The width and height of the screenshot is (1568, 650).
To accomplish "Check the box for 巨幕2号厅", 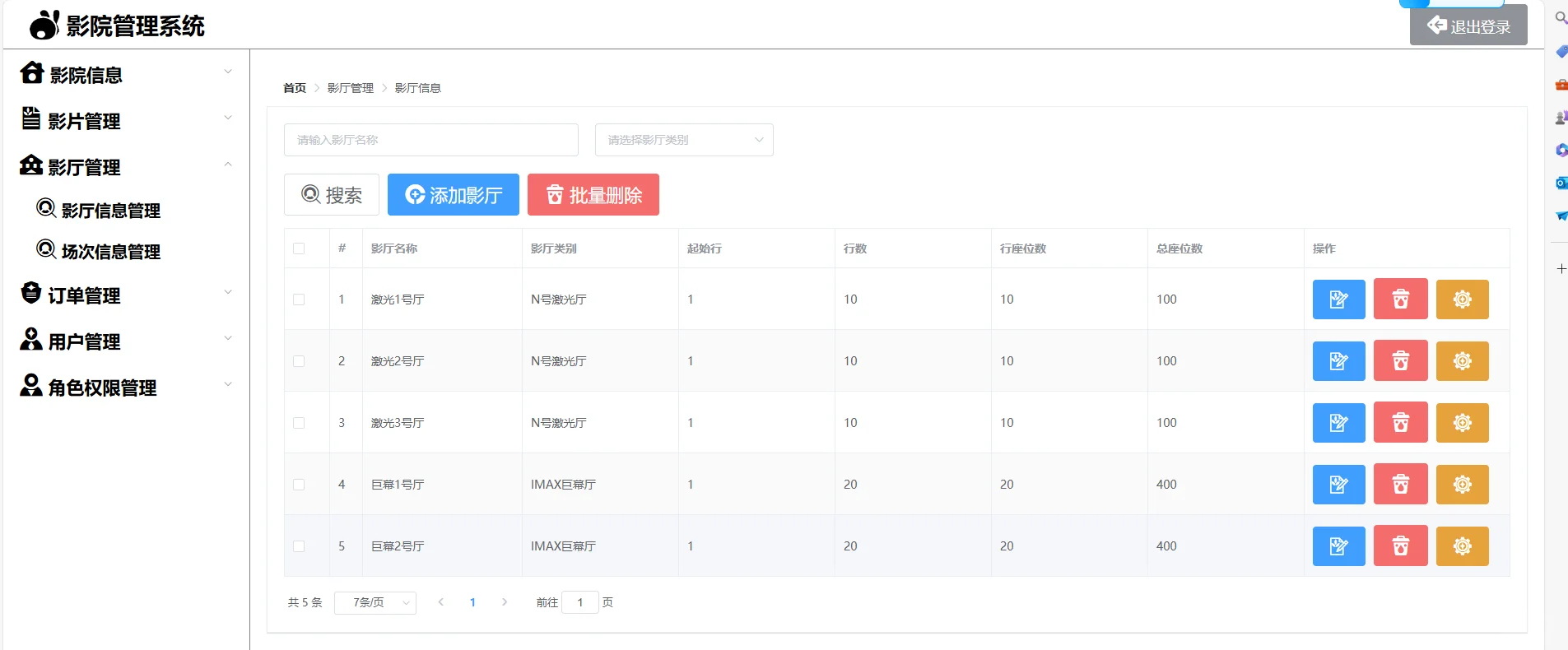I will [x=299, y=546].
